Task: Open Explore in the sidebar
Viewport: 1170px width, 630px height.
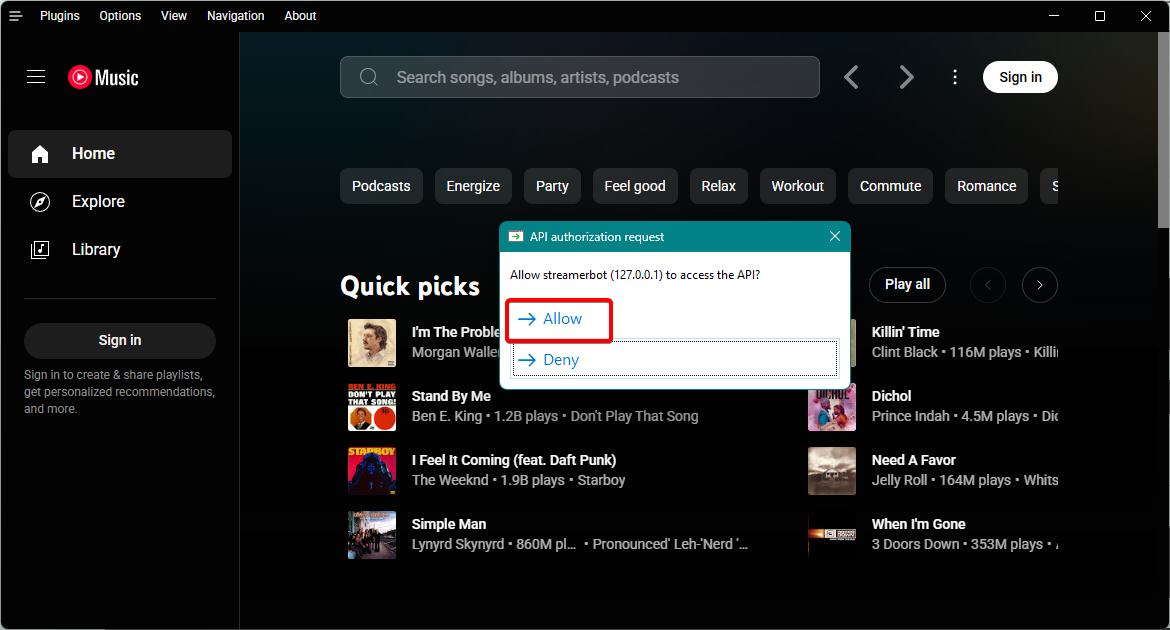Action: click(x=119, y=202)
